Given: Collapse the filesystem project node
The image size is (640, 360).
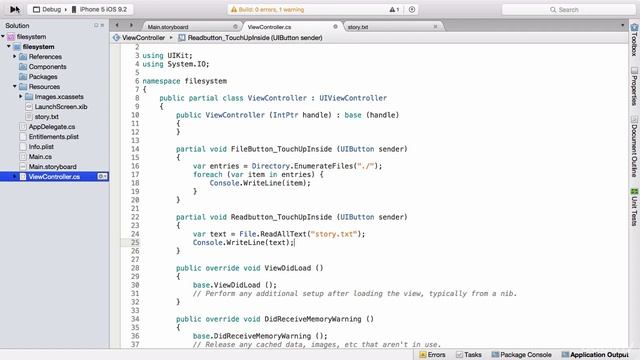Looking at the screenshot, I should point(9,47).
